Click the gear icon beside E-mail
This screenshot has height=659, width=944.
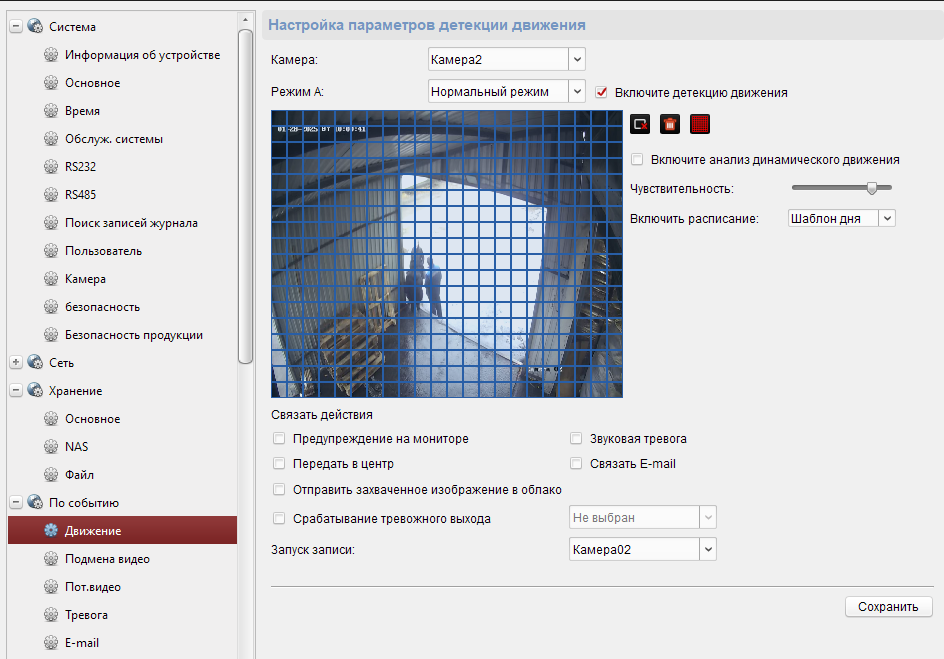[x=51, y=643]
